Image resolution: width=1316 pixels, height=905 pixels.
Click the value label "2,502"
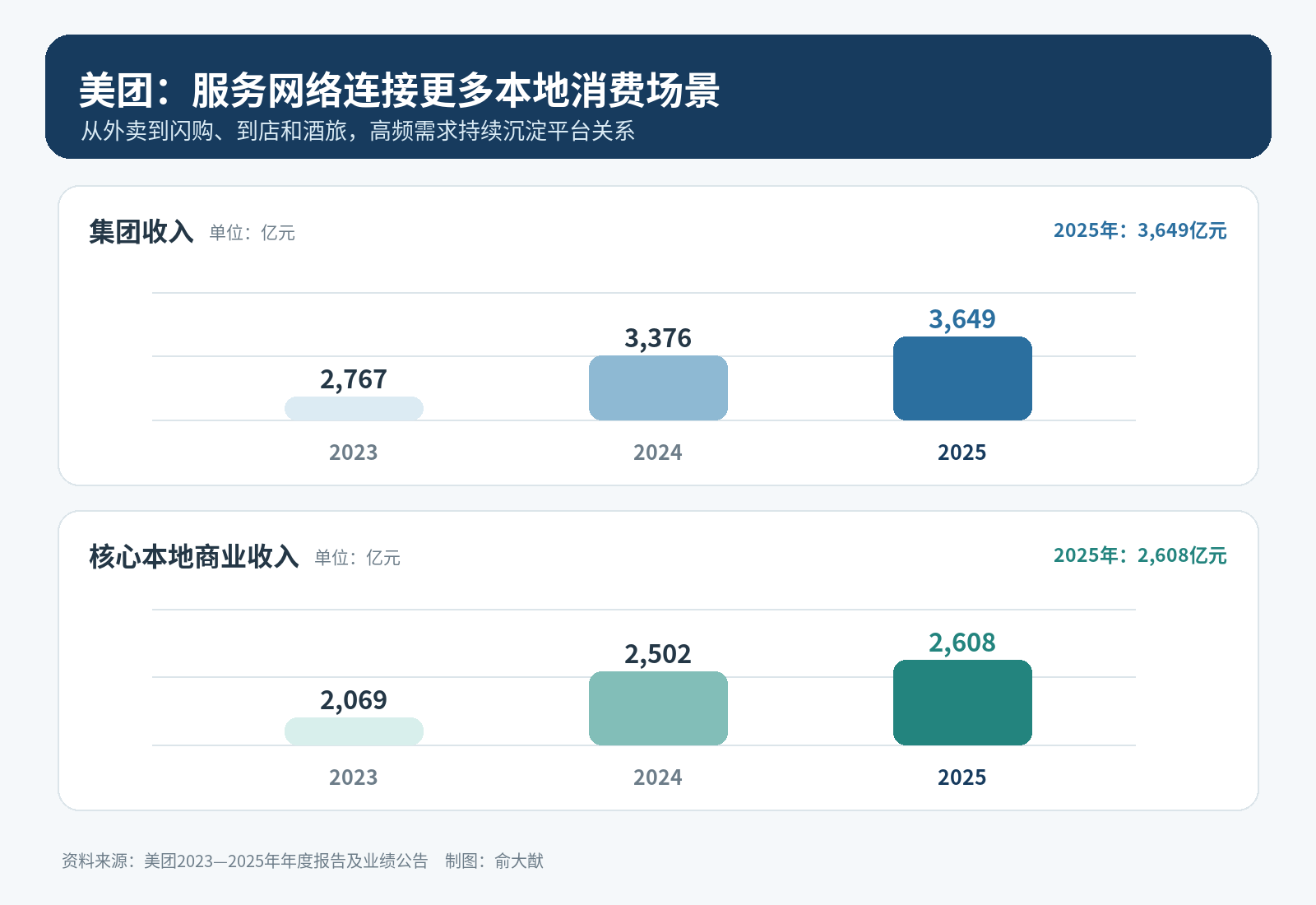658,654
